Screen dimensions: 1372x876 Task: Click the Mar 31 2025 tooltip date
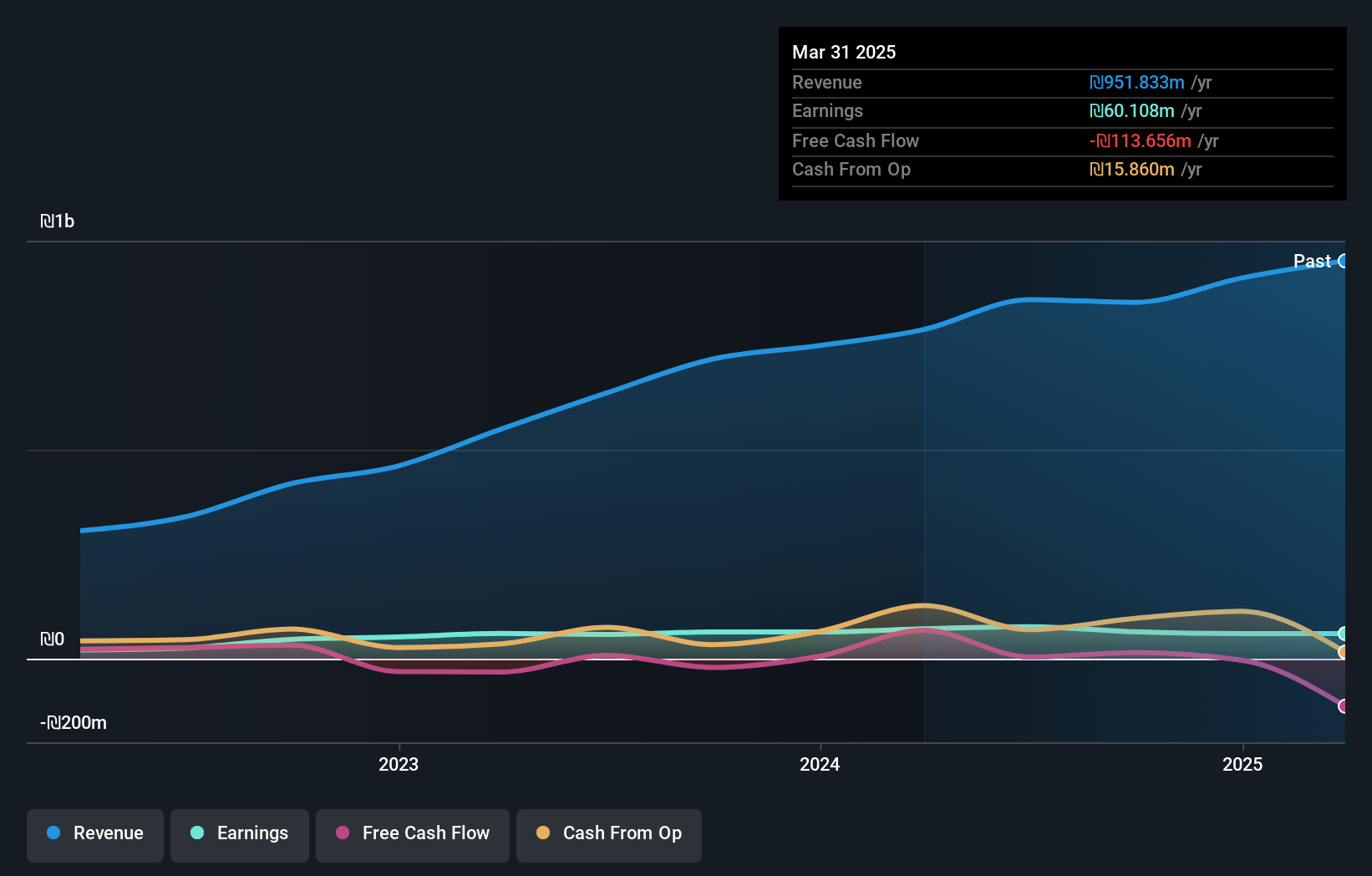[844, 52]
